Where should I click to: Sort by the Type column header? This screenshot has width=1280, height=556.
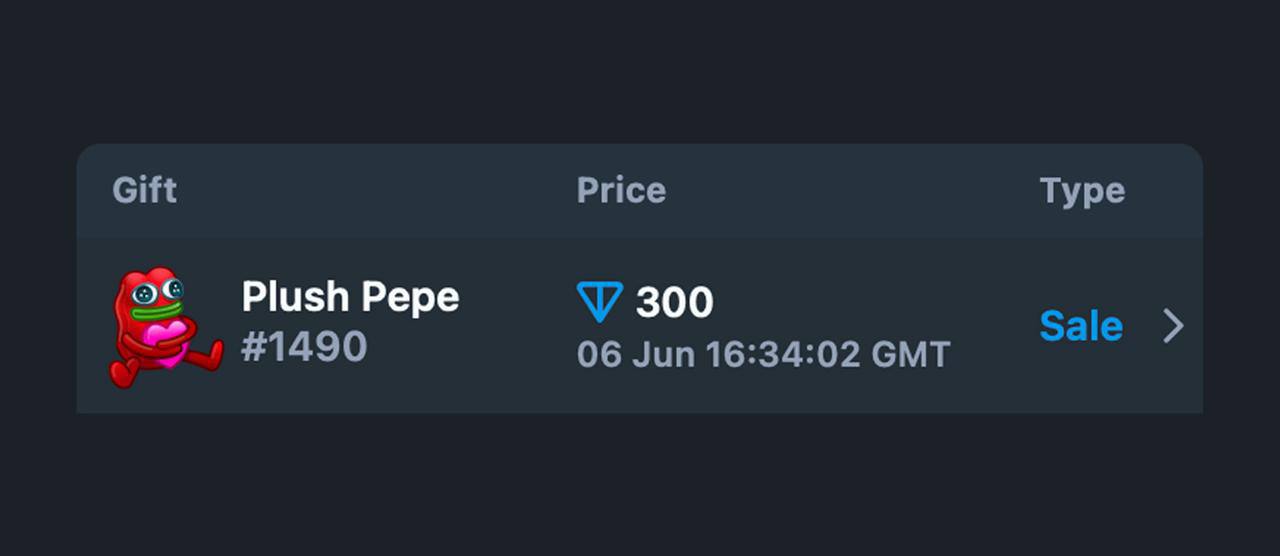[1082, 191]
